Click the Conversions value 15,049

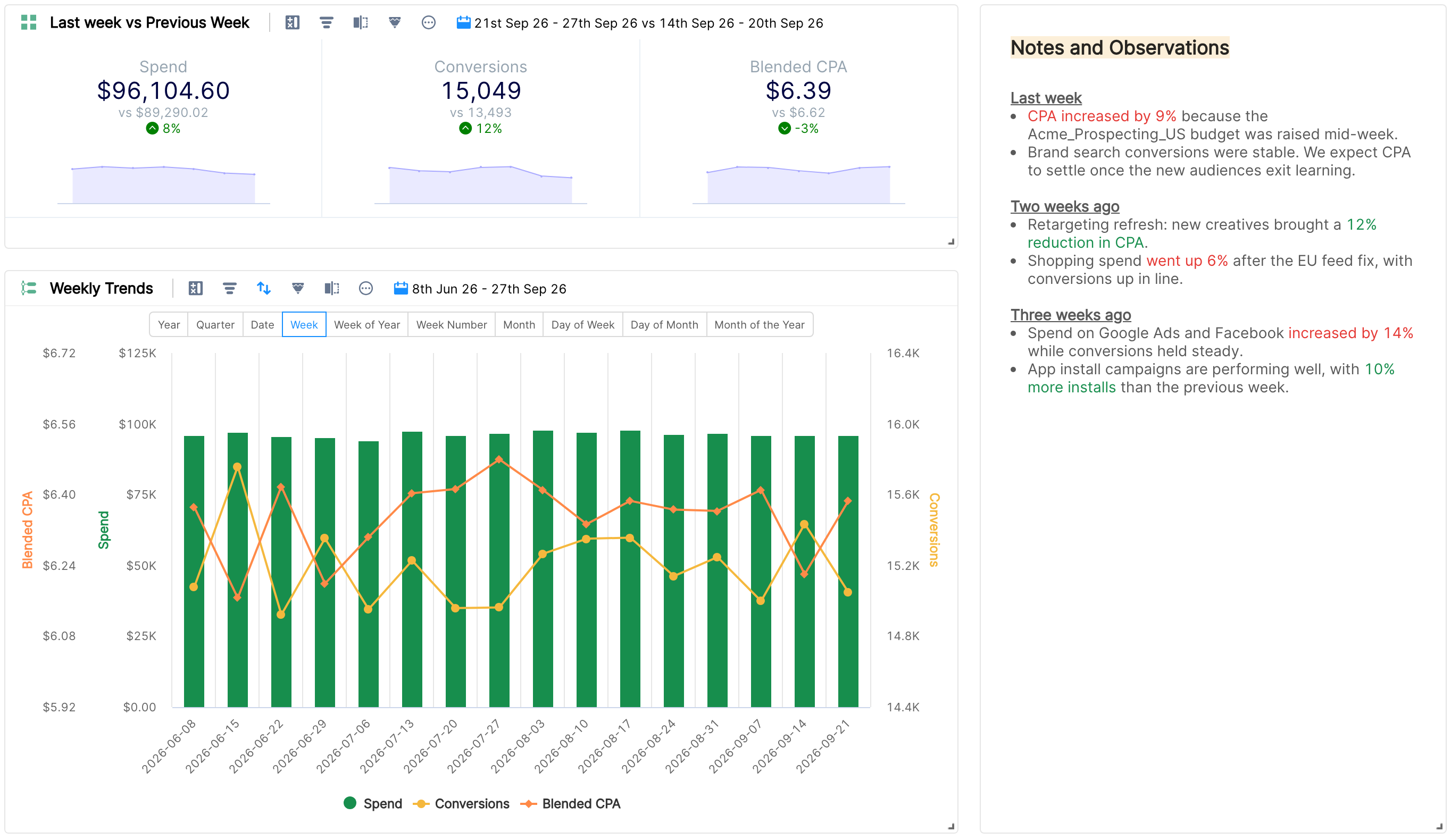[x=481, y=90]
